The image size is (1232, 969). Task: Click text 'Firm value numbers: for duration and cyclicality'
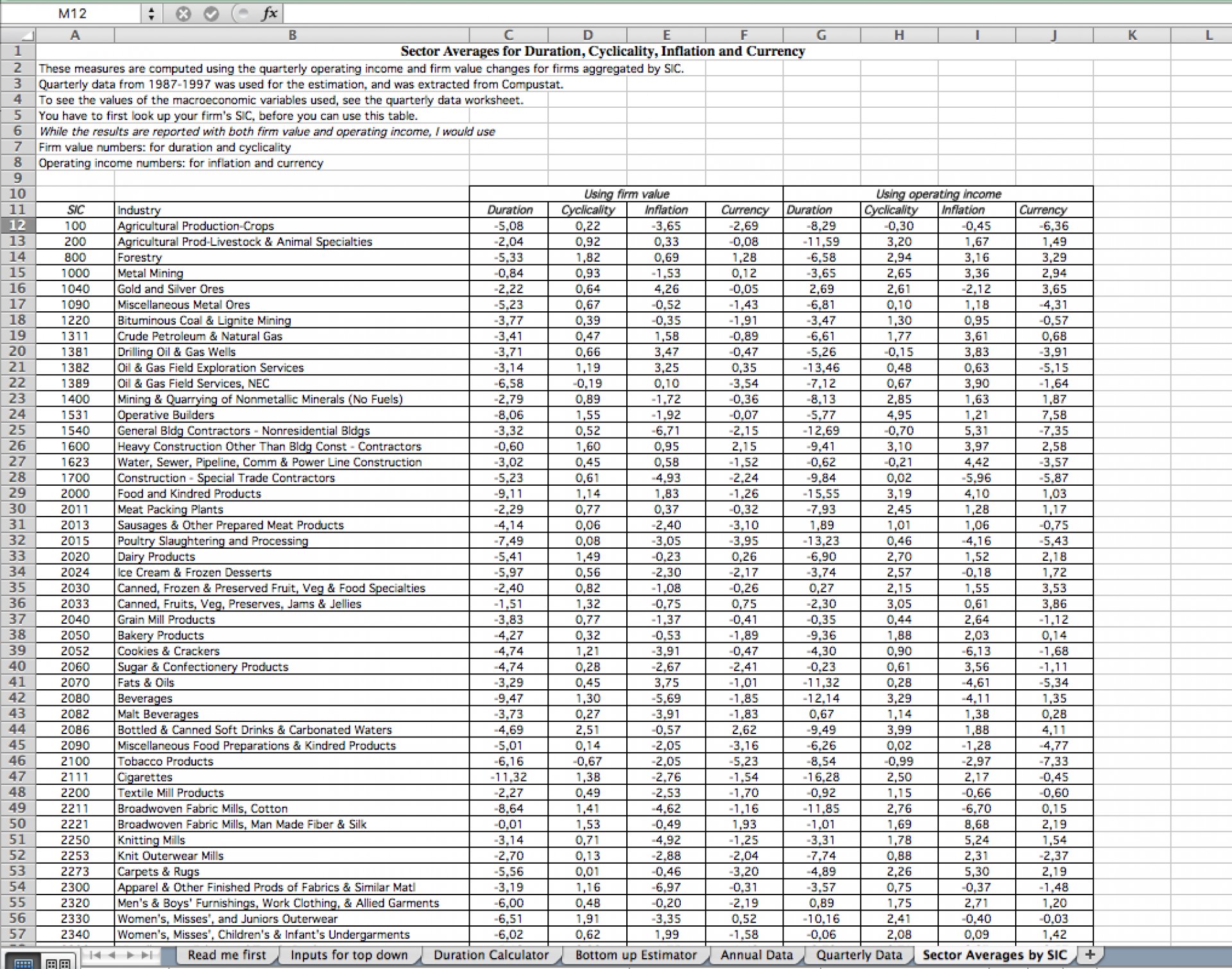click(165, 147)
